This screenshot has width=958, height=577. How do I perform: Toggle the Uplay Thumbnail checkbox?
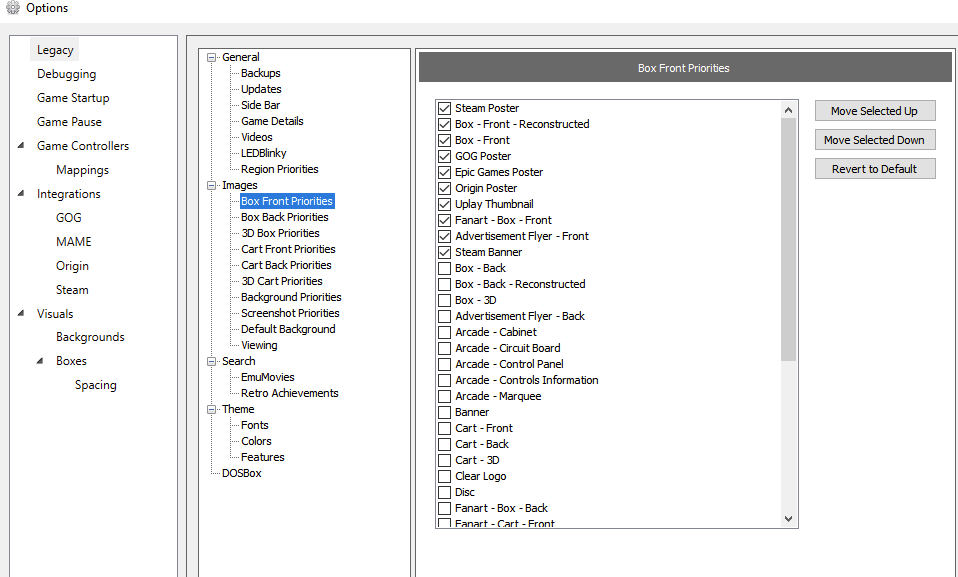[x=445, y=204]
